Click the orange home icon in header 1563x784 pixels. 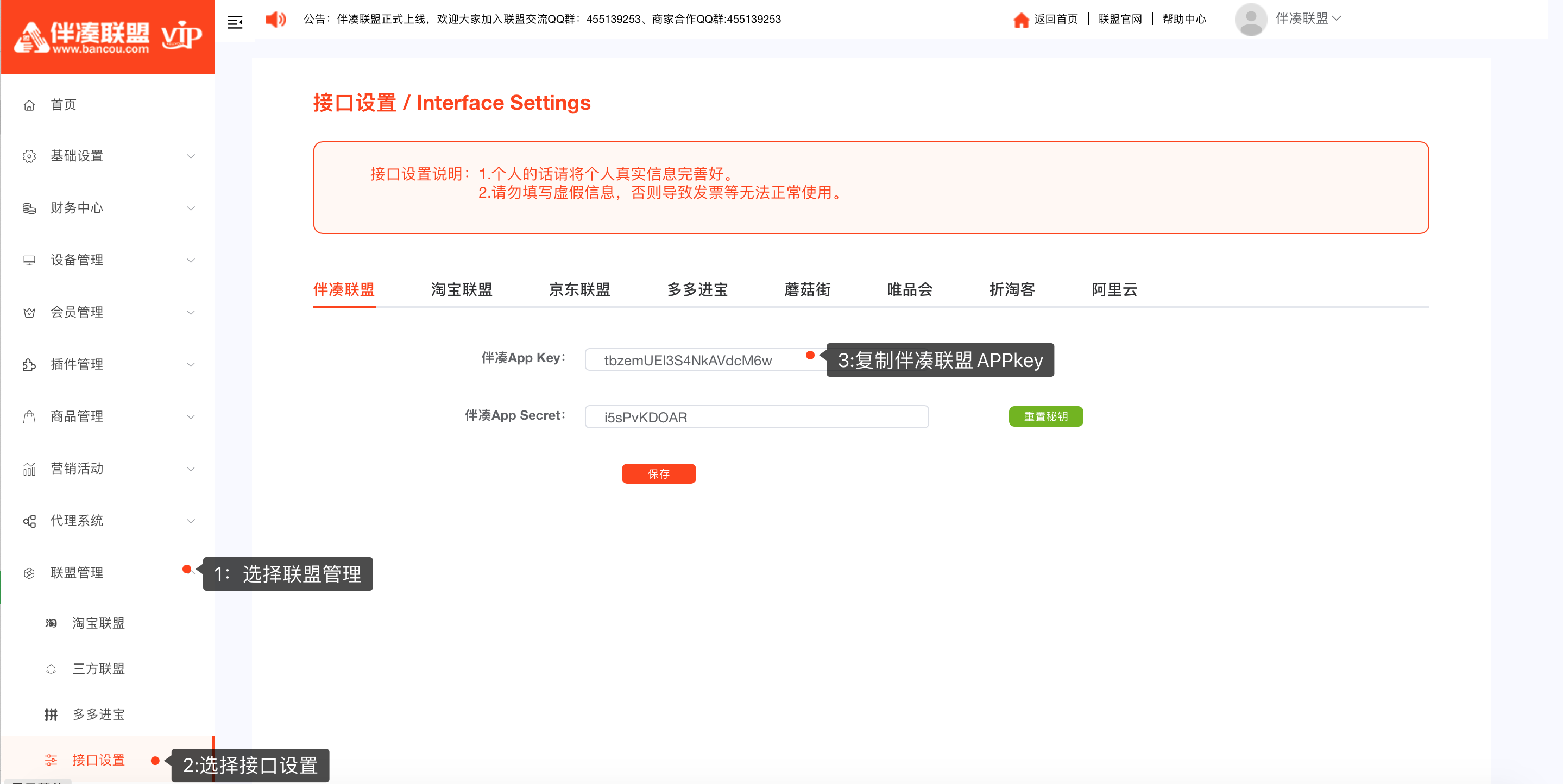pos(1020,20)
